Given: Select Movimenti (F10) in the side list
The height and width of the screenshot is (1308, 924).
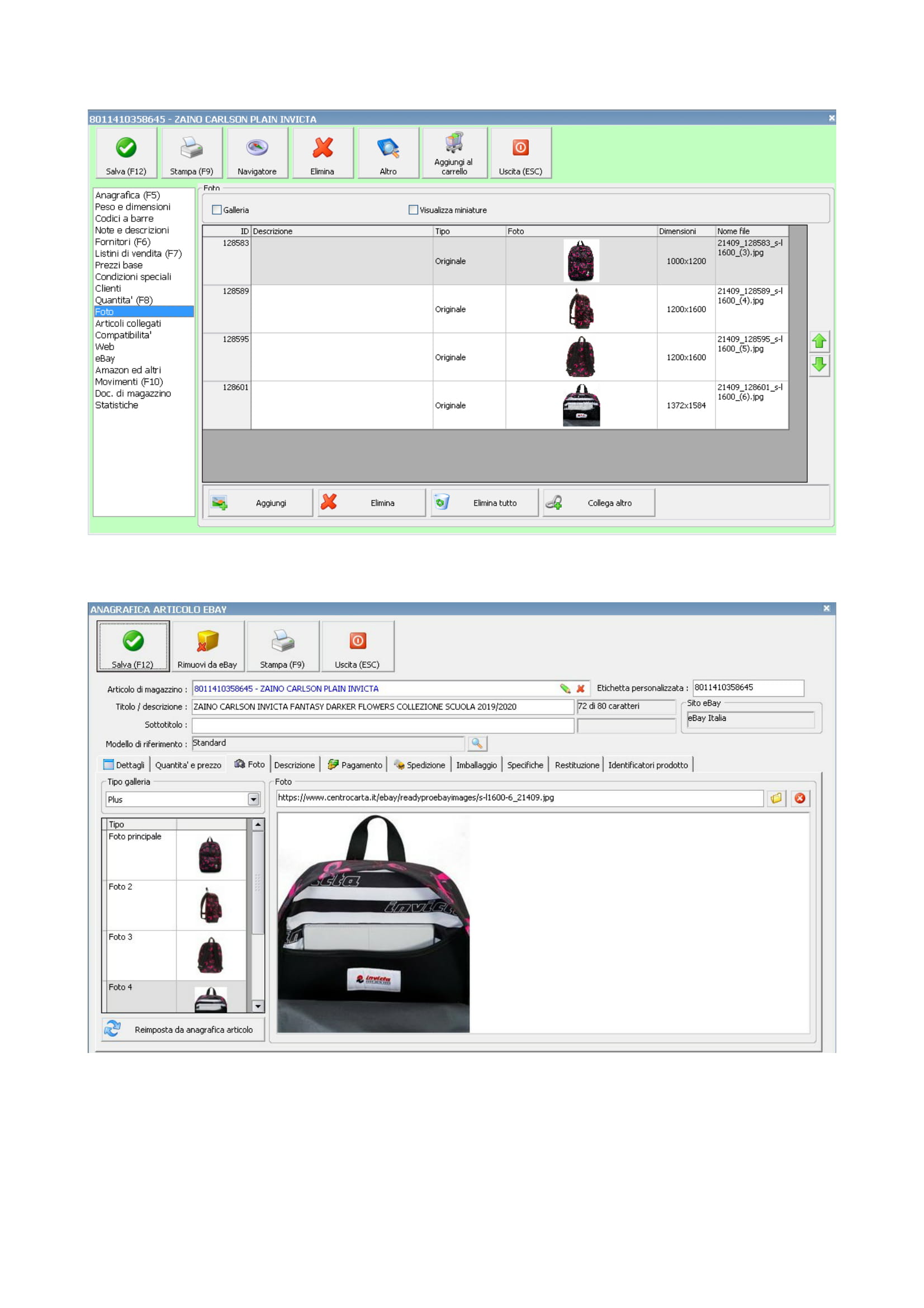Looking at the screenshot, I should click(x=129, y=382).
